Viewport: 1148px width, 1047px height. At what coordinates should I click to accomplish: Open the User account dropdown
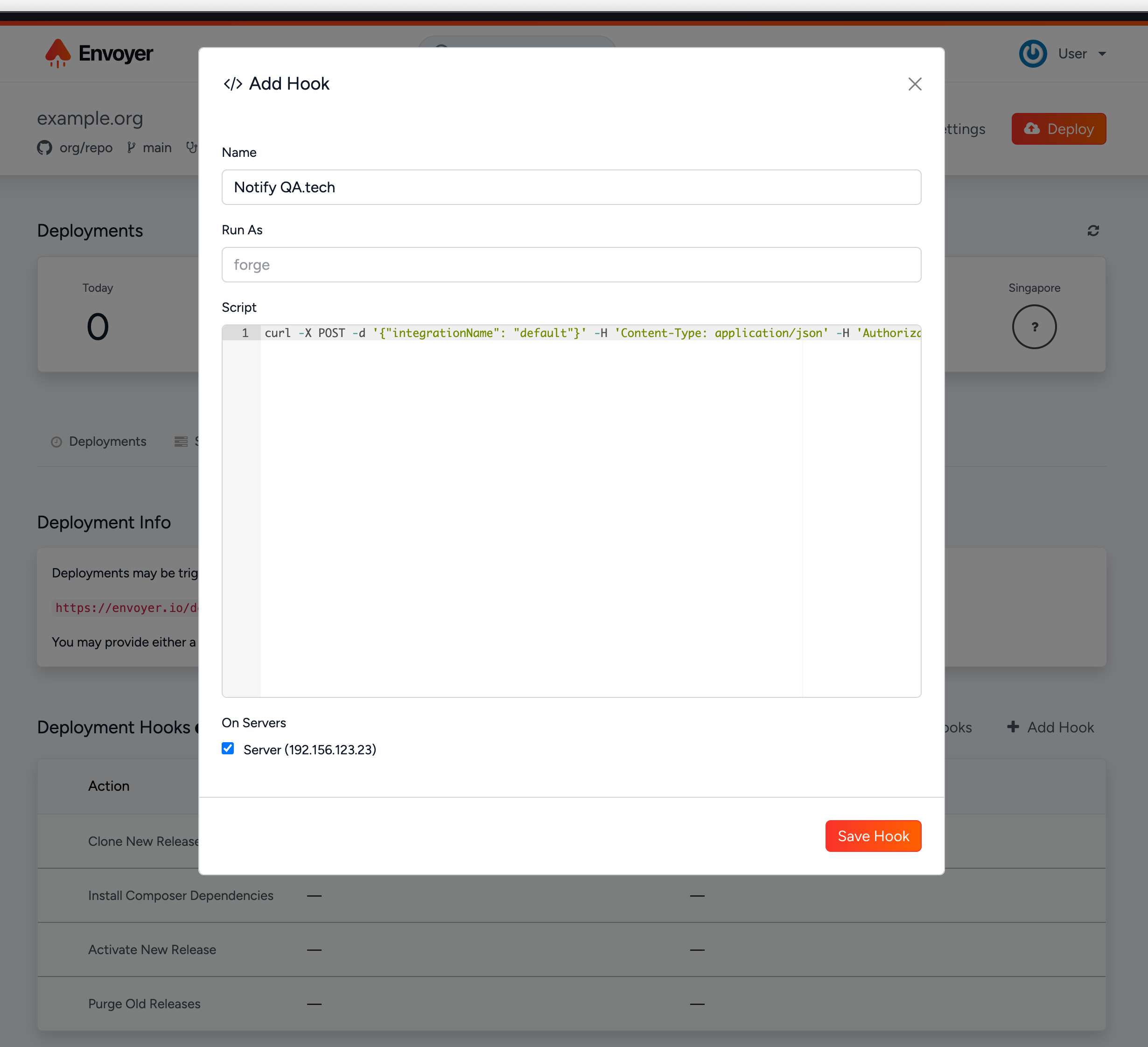pos(1073,54)
